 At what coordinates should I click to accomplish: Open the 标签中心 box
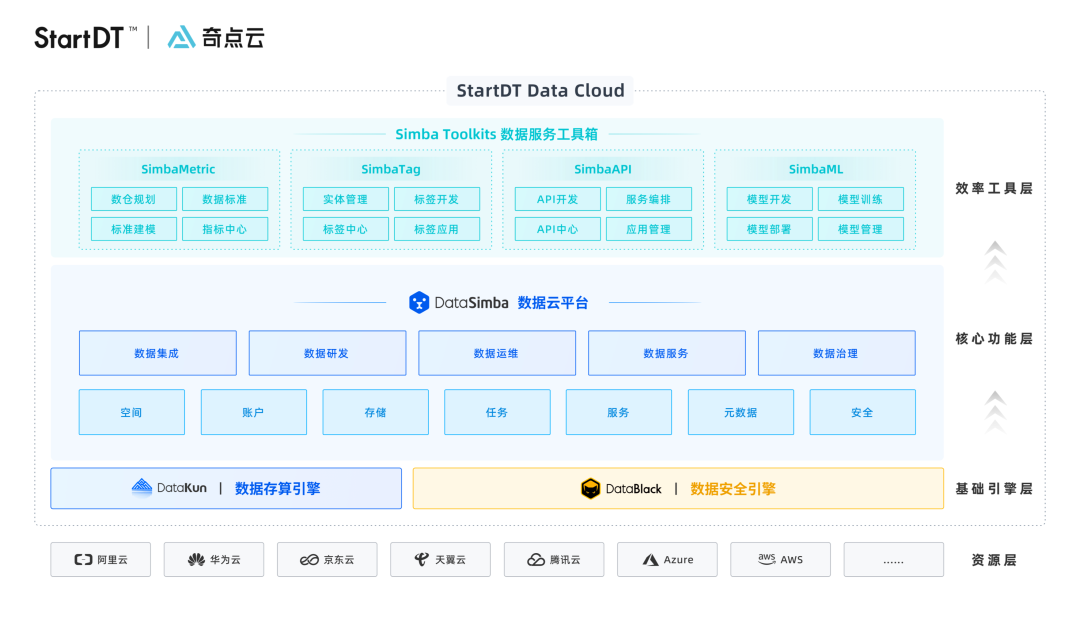click(346, 229)
